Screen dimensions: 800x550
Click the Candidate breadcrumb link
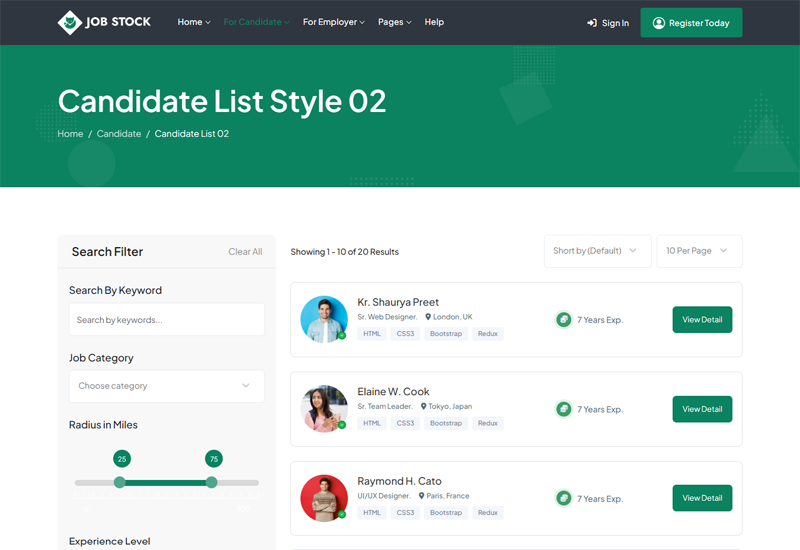[119, 134]
